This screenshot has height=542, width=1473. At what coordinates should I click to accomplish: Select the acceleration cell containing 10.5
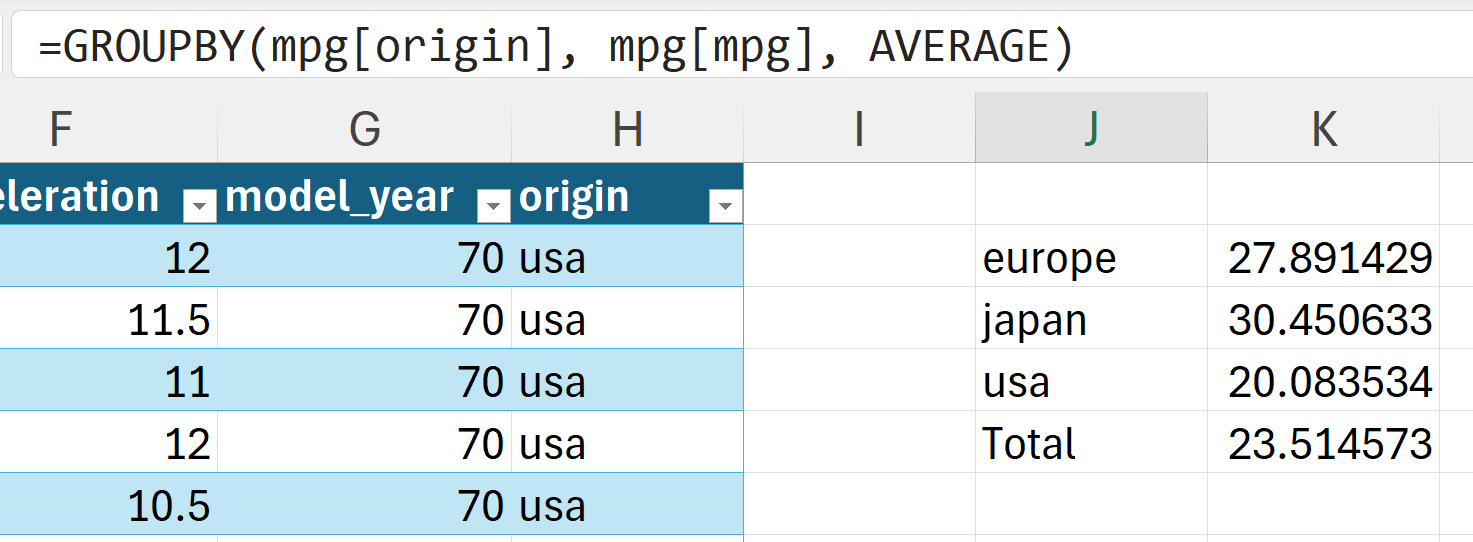point(108,506)
